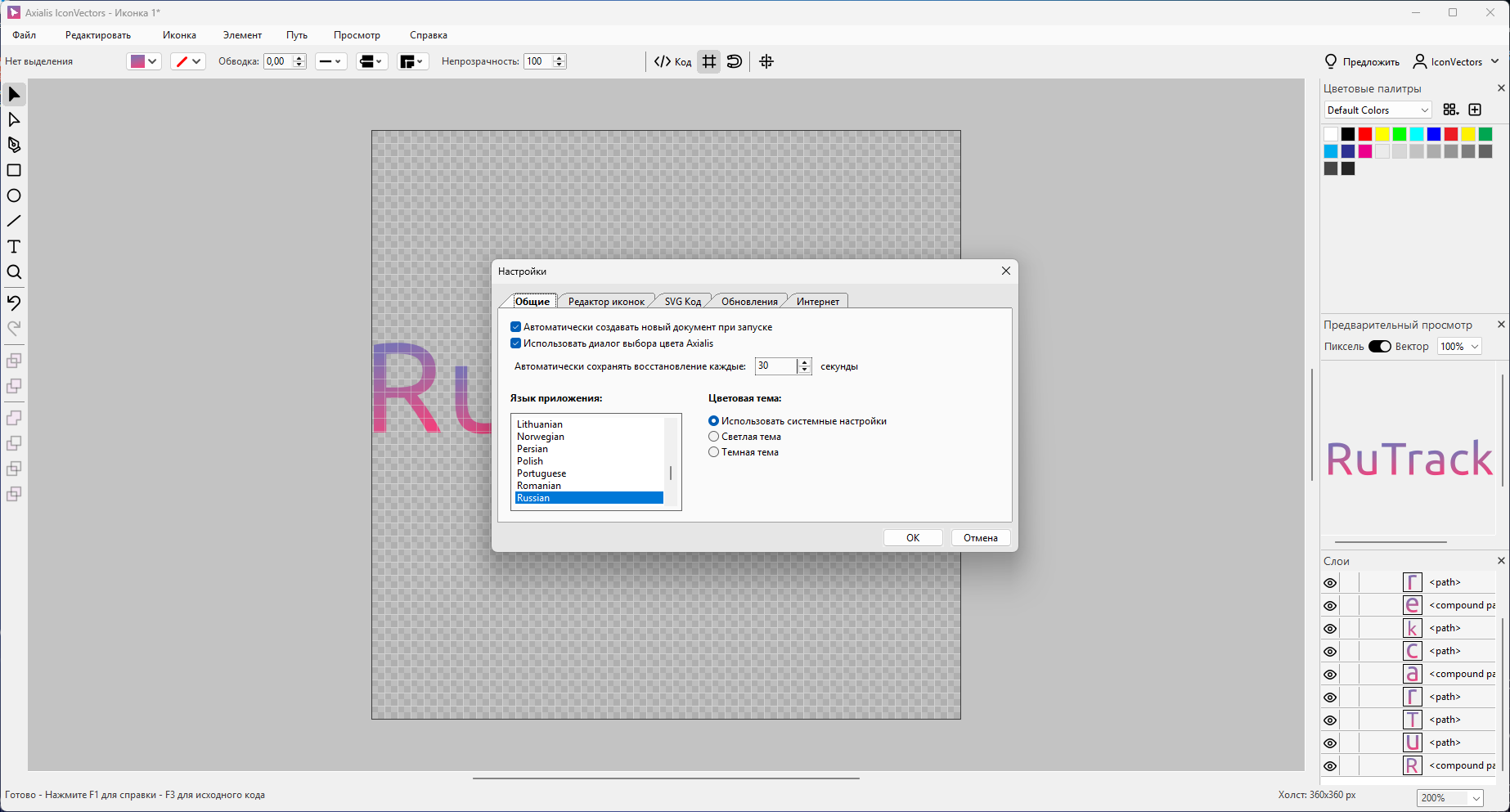Viewport: 1510px width, 812px height.
Task: Select the Selection arrow tool
Action: coord(14,95)
